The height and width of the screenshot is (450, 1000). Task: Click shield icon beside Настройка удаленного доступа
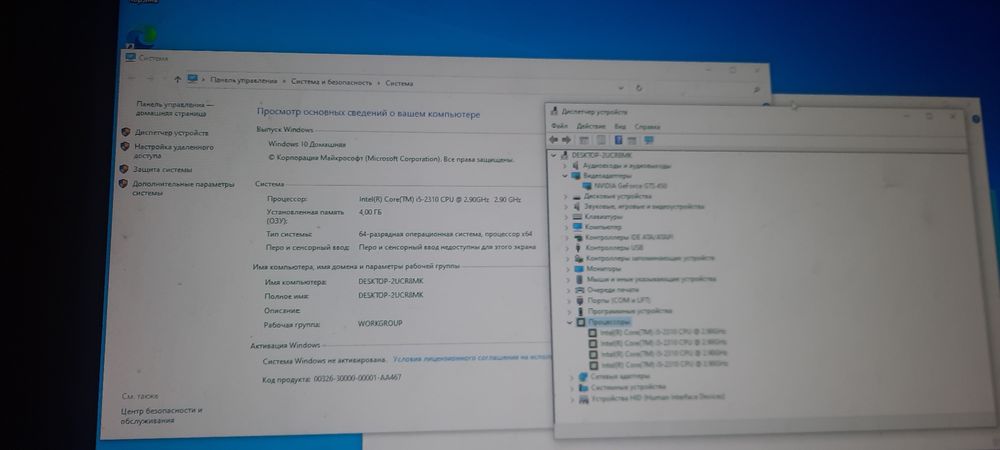[x=124, y=147]
